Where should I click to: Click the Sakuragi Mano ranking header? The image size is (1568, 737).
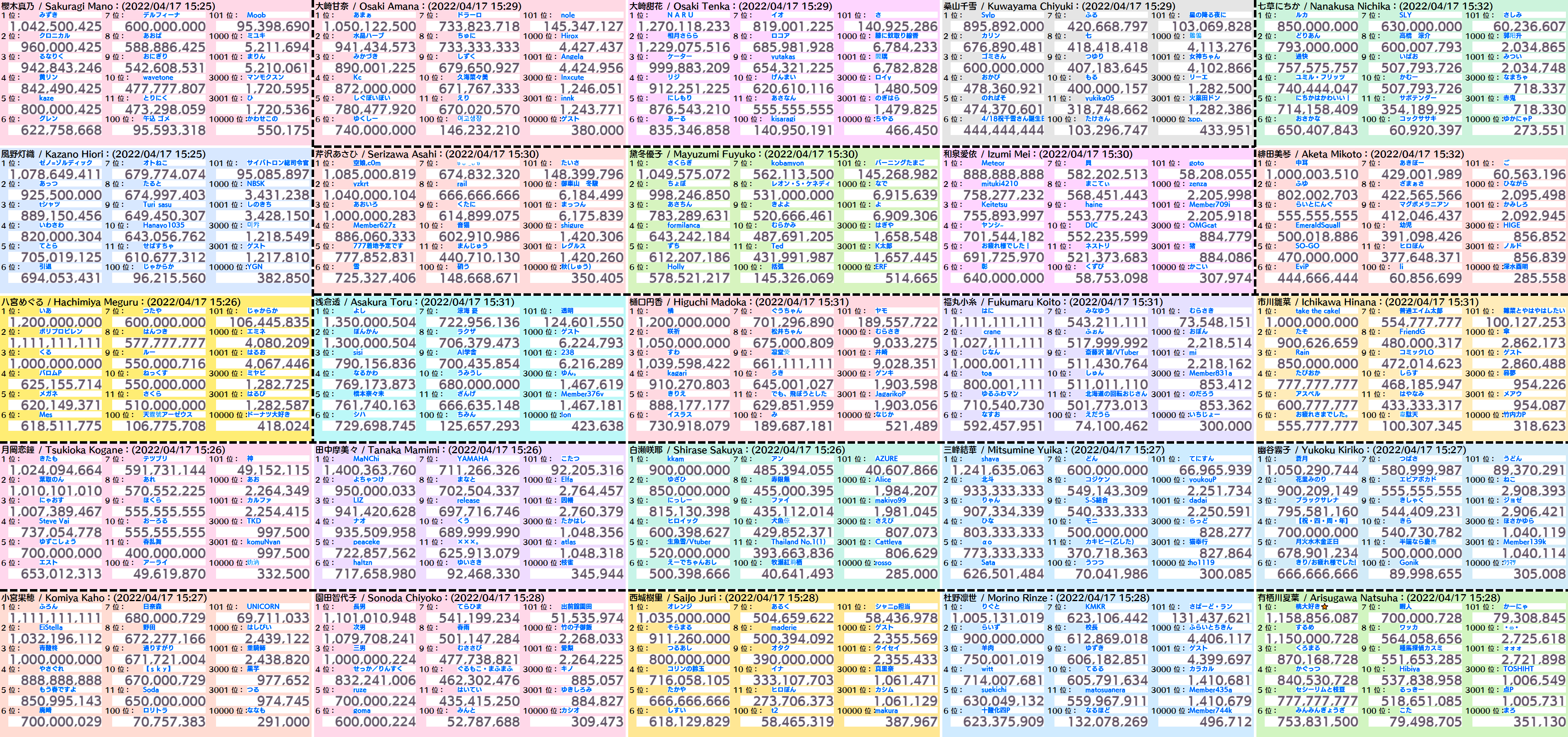[108, 6]
